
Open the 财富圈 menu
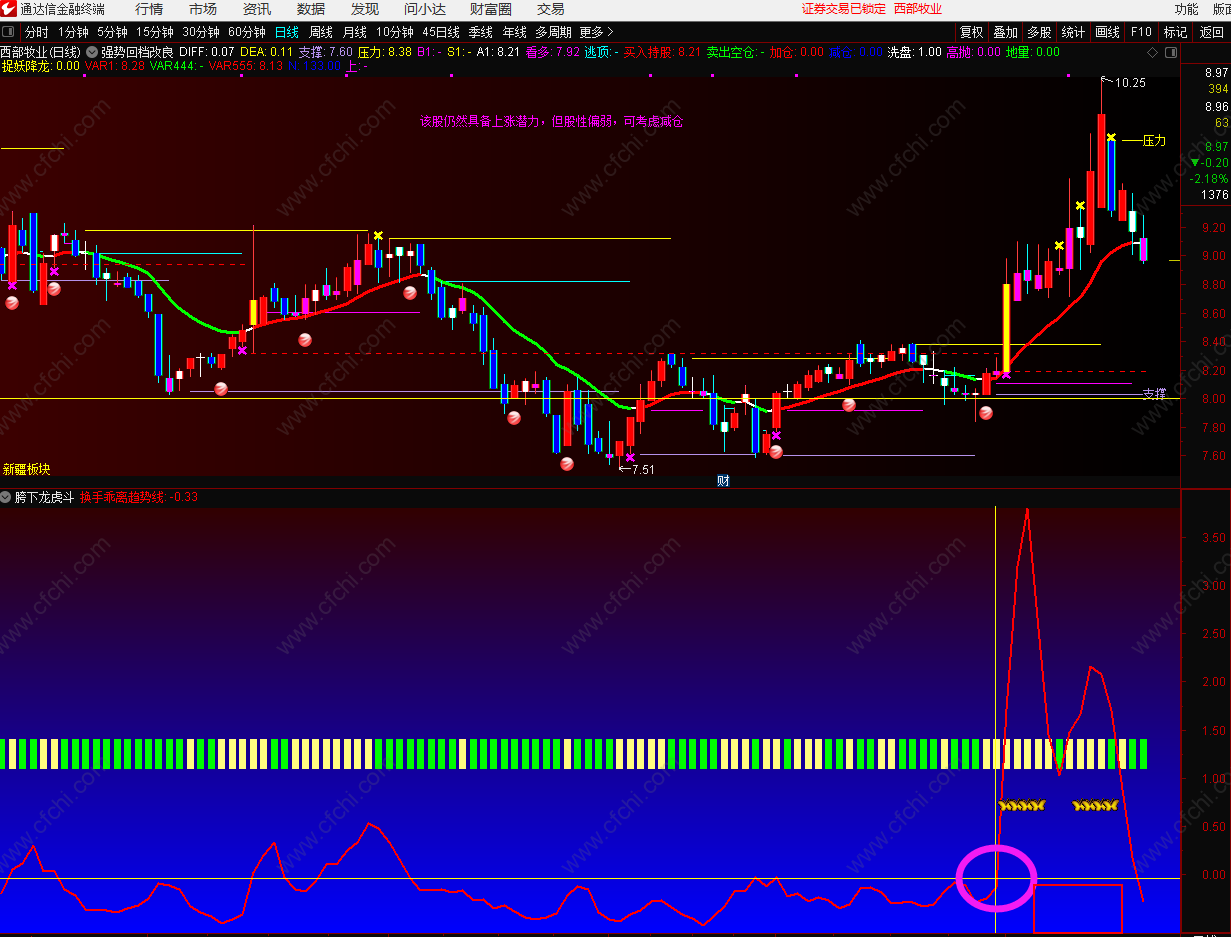(491, 9)
